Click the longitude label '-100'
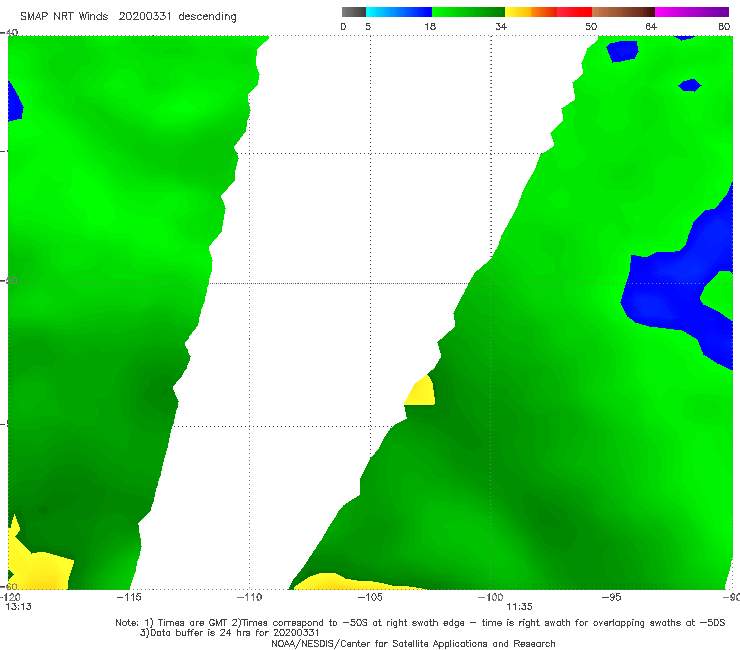This screenshot has width=740, height=650. point(490,597)
